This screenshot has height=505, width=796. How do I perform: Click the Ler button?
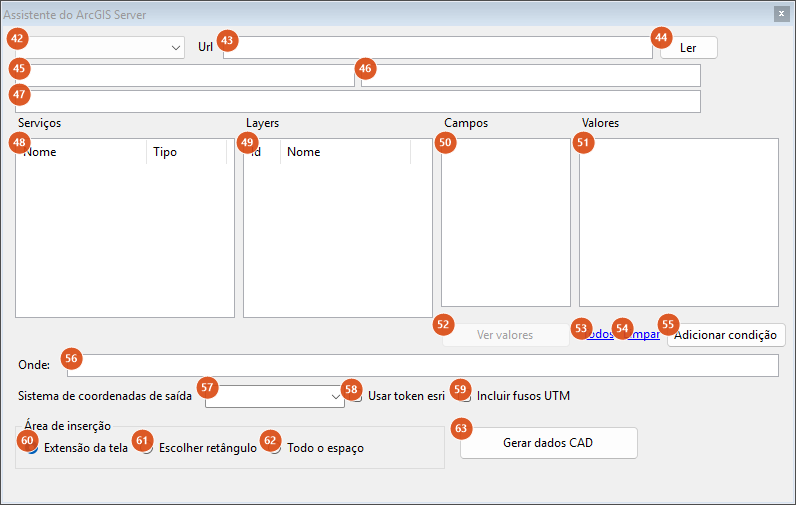tap(688, 48)
